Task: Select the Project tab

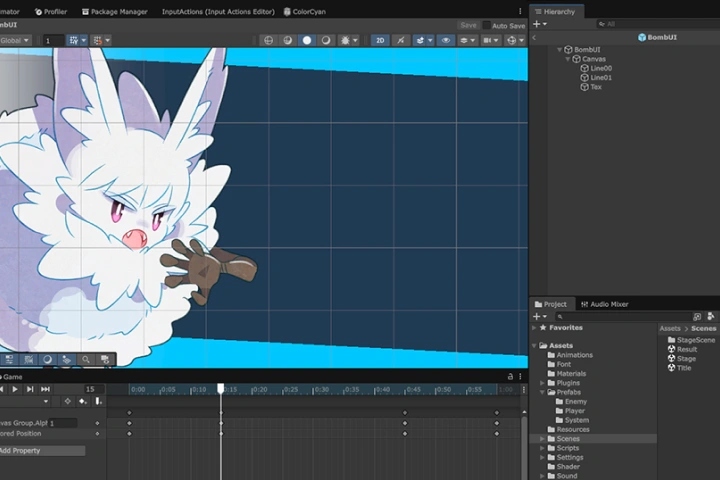Action: point(551,304)
